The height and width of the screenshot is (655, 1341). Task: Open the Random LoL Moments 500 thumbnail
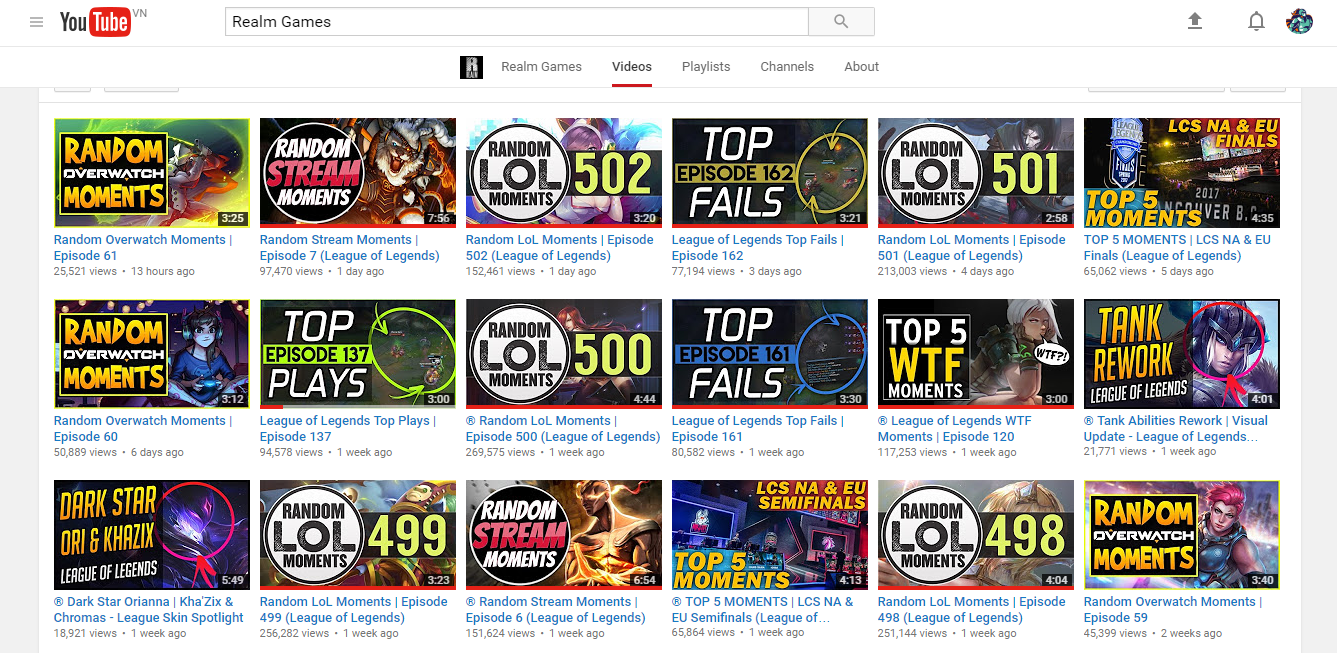[564, 354]
